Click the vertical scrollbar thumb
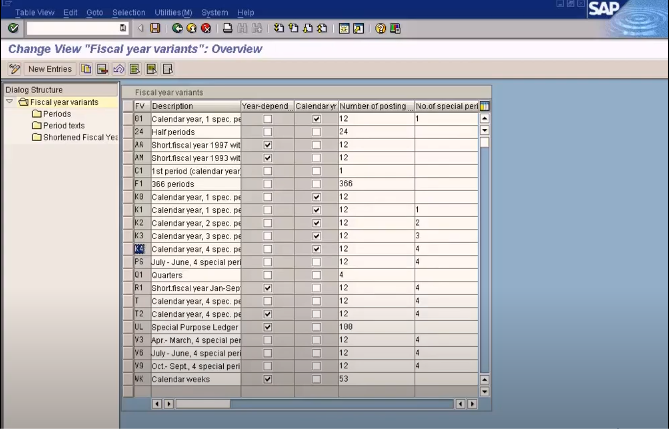Viewport: 669px width, 429px height. tap(485, 143)
